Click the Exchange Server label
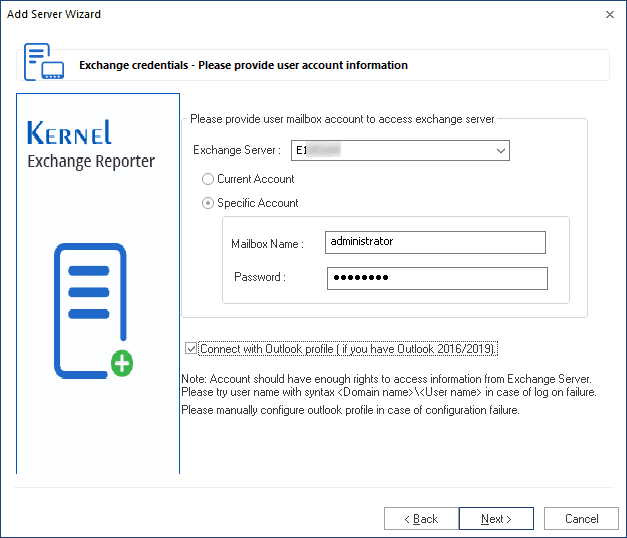The height and width of the screenshot is (538, 627). (237, 151)
